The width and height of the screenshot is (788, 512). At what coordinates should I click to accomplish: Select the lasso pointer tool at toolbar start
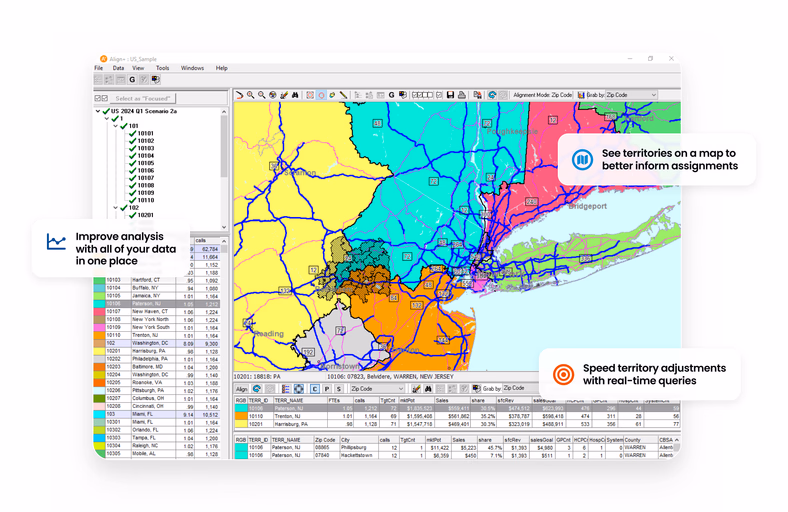240,95
